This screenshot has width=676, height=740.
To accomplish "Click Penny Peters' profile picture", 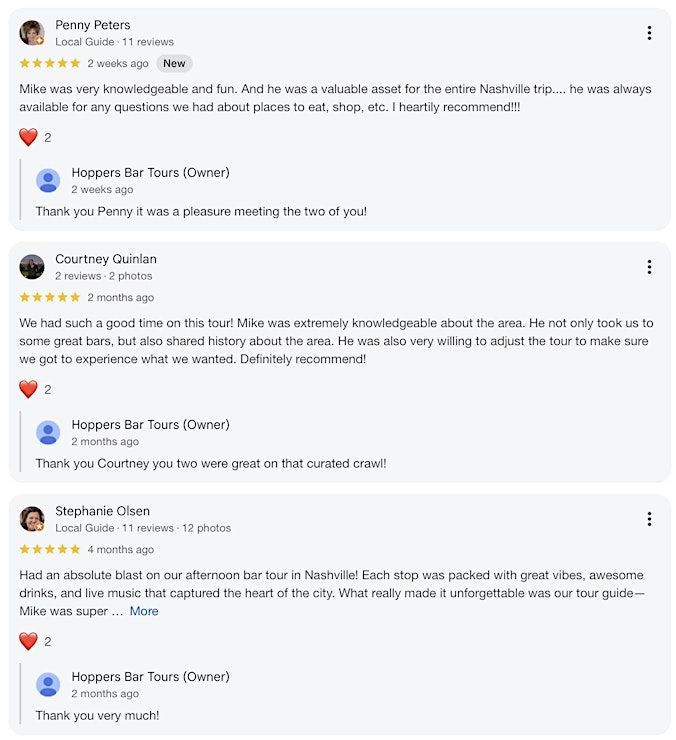I will pyautogui.click(x=32, y=33).
